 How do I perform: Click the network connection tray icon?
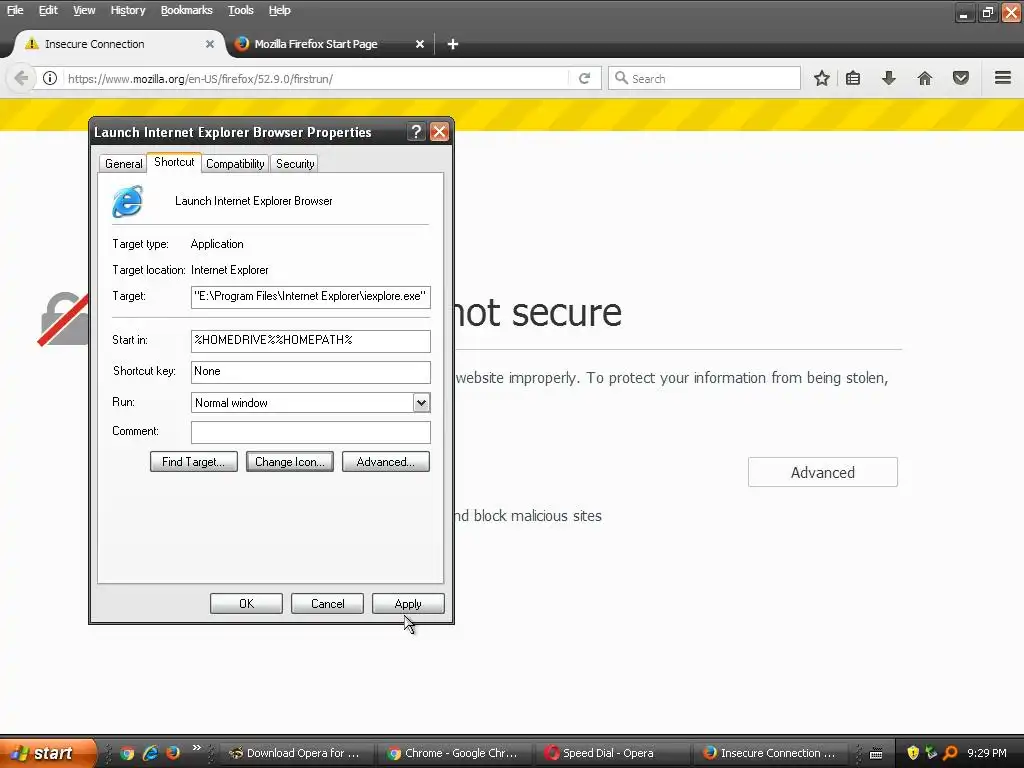[x=931, y=753]
